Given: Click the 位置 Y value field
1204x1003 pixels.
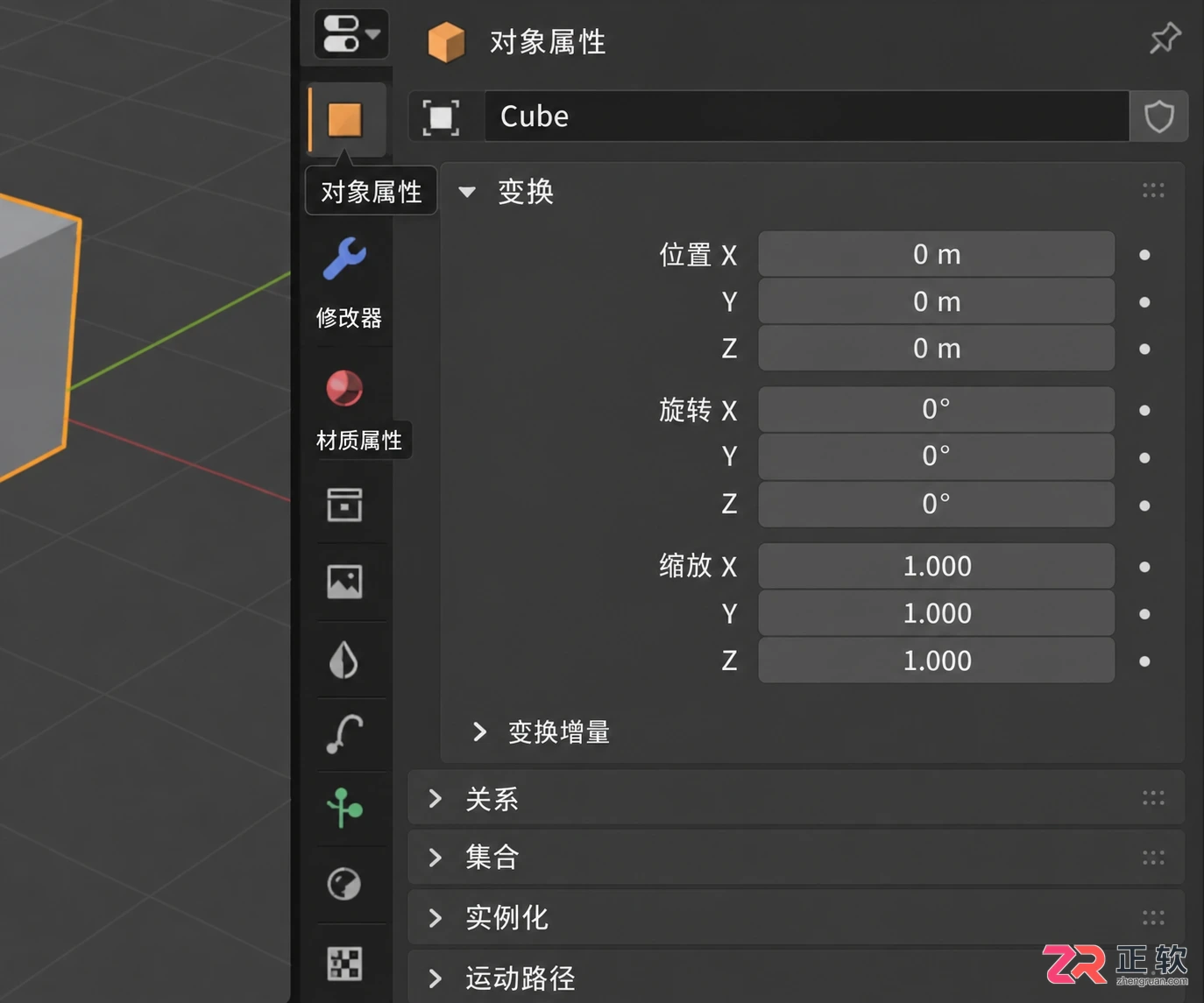Looking at the screenshot, I should coord(936,301).
